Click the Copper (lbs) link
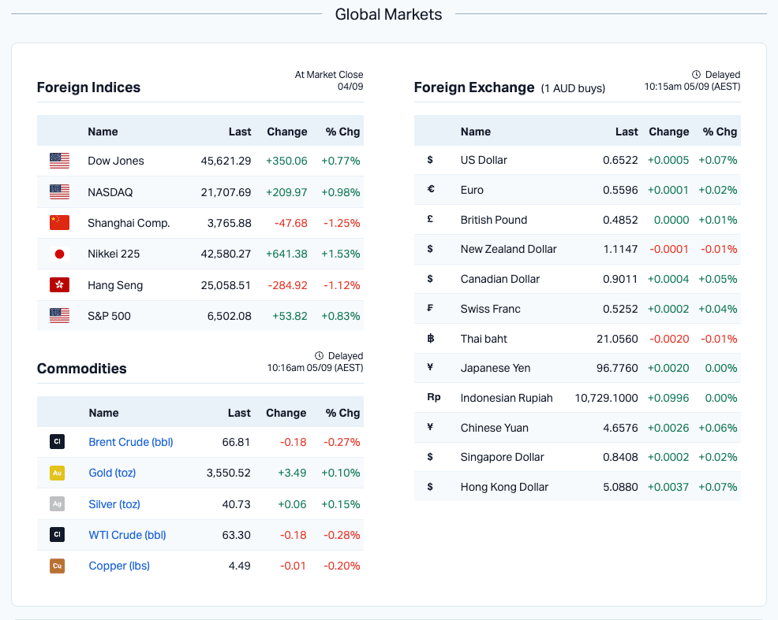Image resolution: width=778 pixels, height=620 pixels. click(x=120, y=566)
